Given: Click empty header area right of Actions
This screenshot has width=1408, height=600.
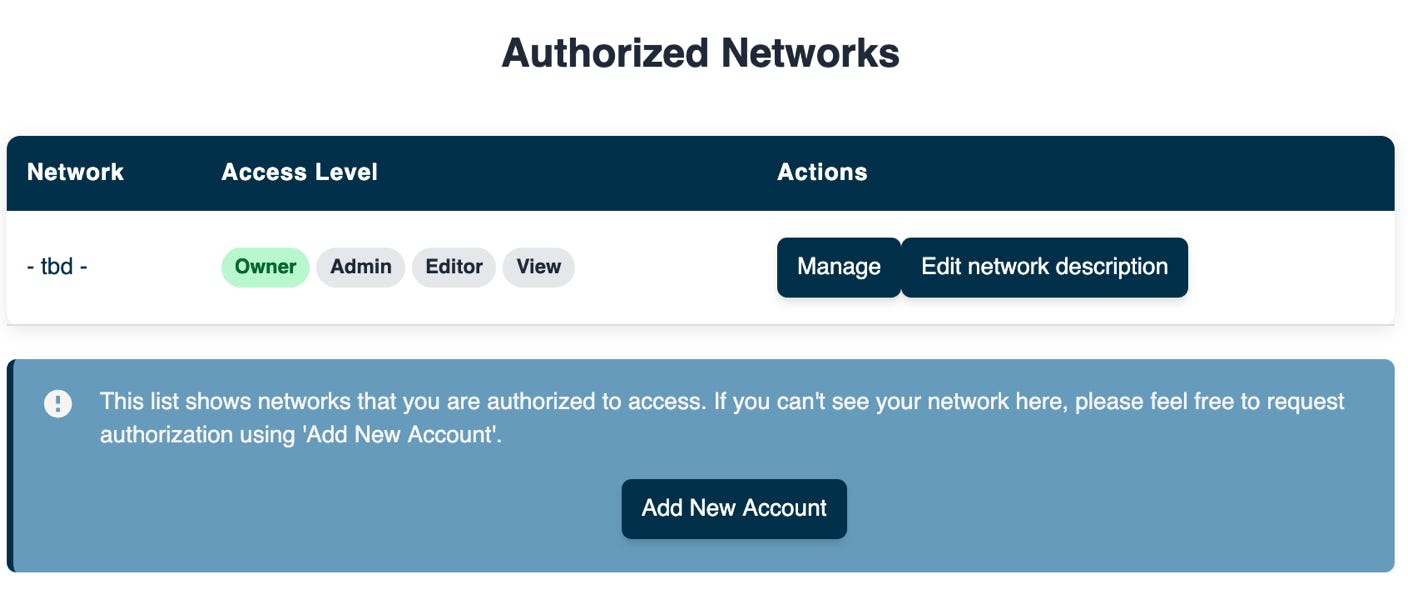Looking at the screenshot, I should coord(1130,172).
